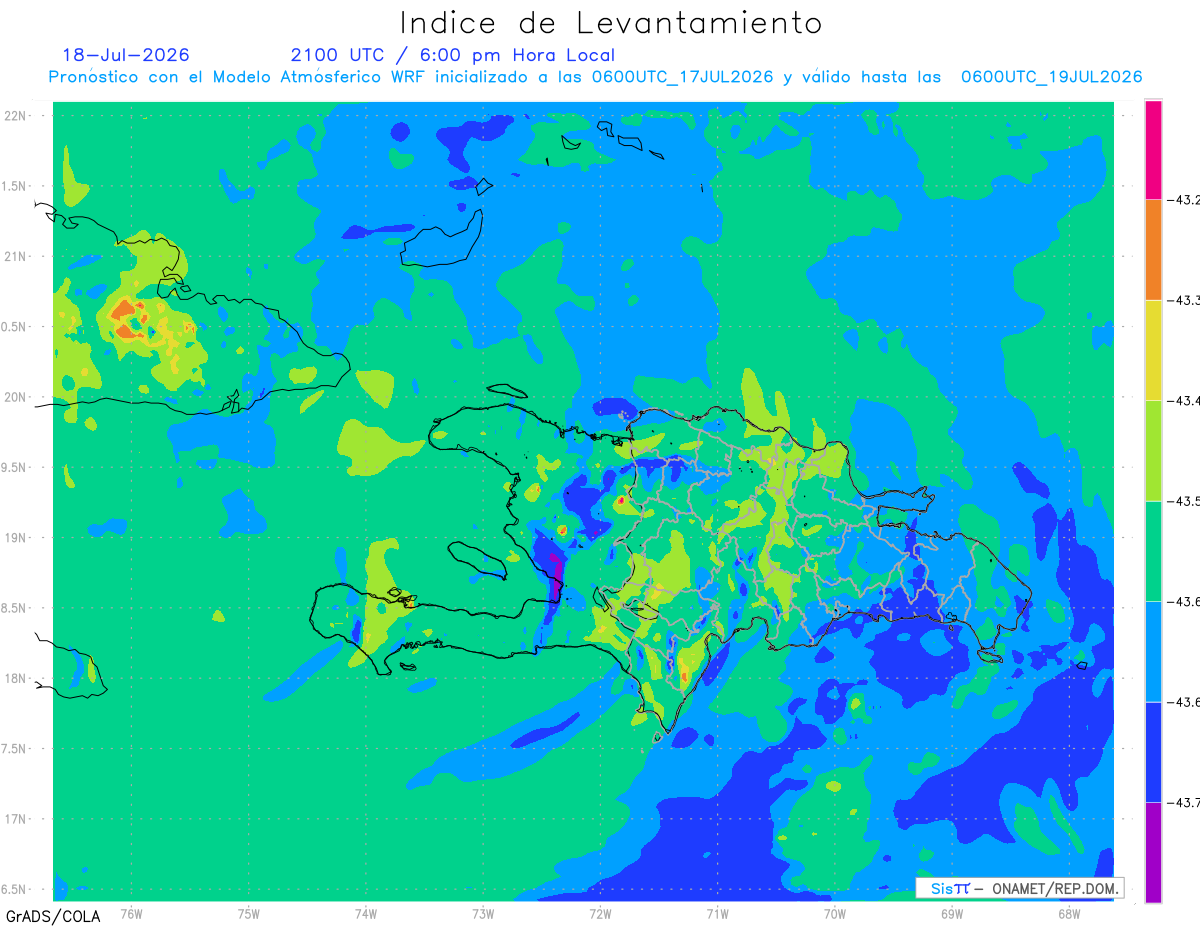
Task: Click the '-43.4' legend value
Action: click(1185, 401)
